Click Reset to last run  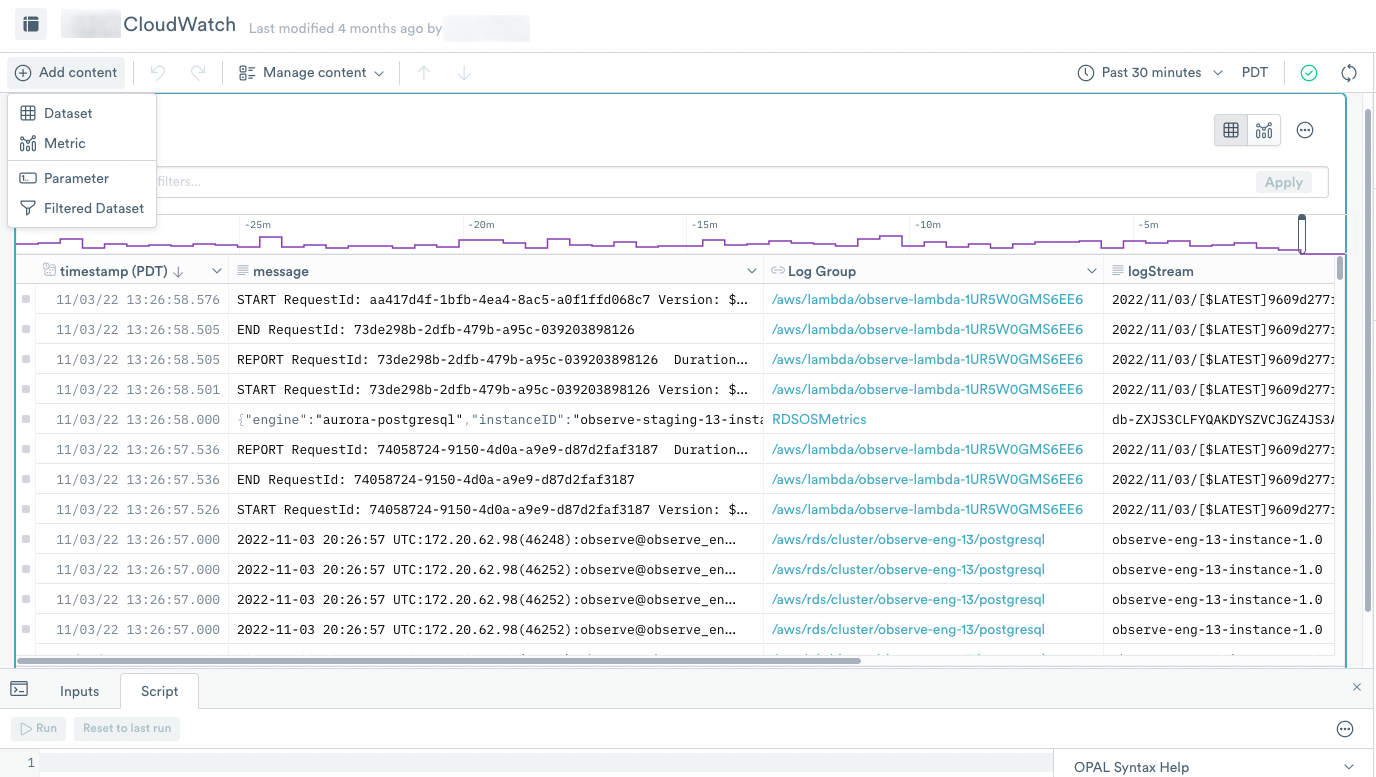pyautogui.click(x=127, y=728)
